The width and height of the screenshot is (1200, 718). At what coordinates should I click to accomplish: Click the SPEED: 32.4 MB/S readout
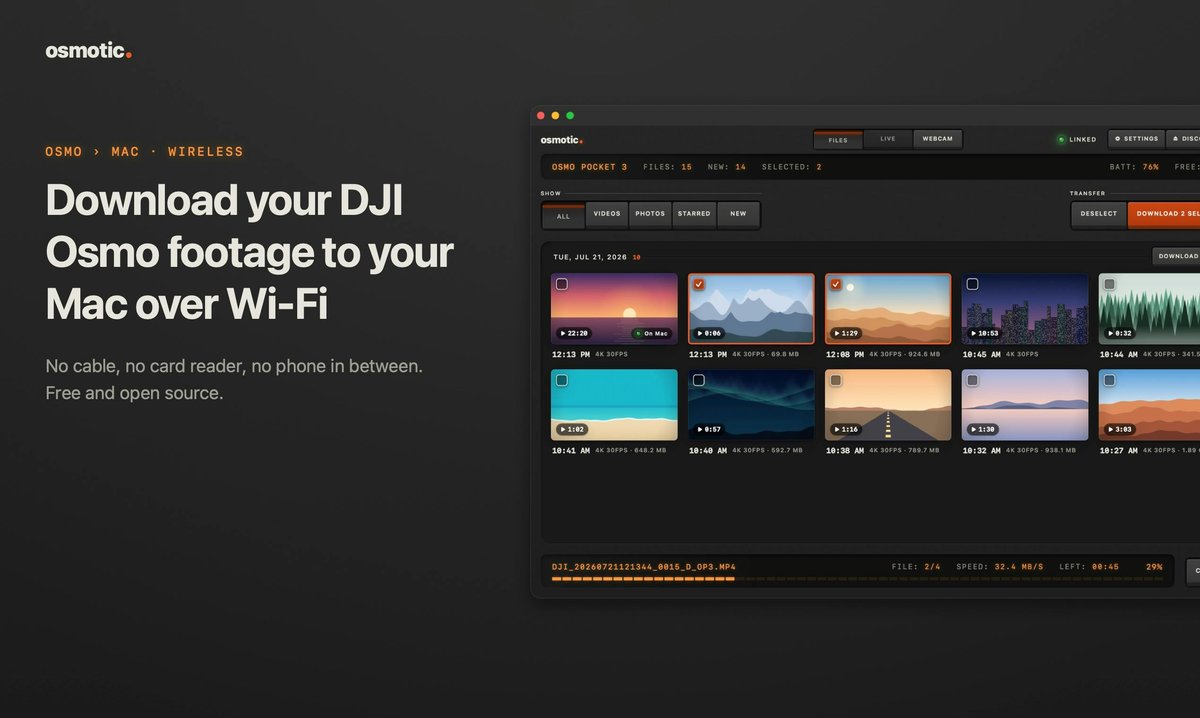(x=1000, y=567)
